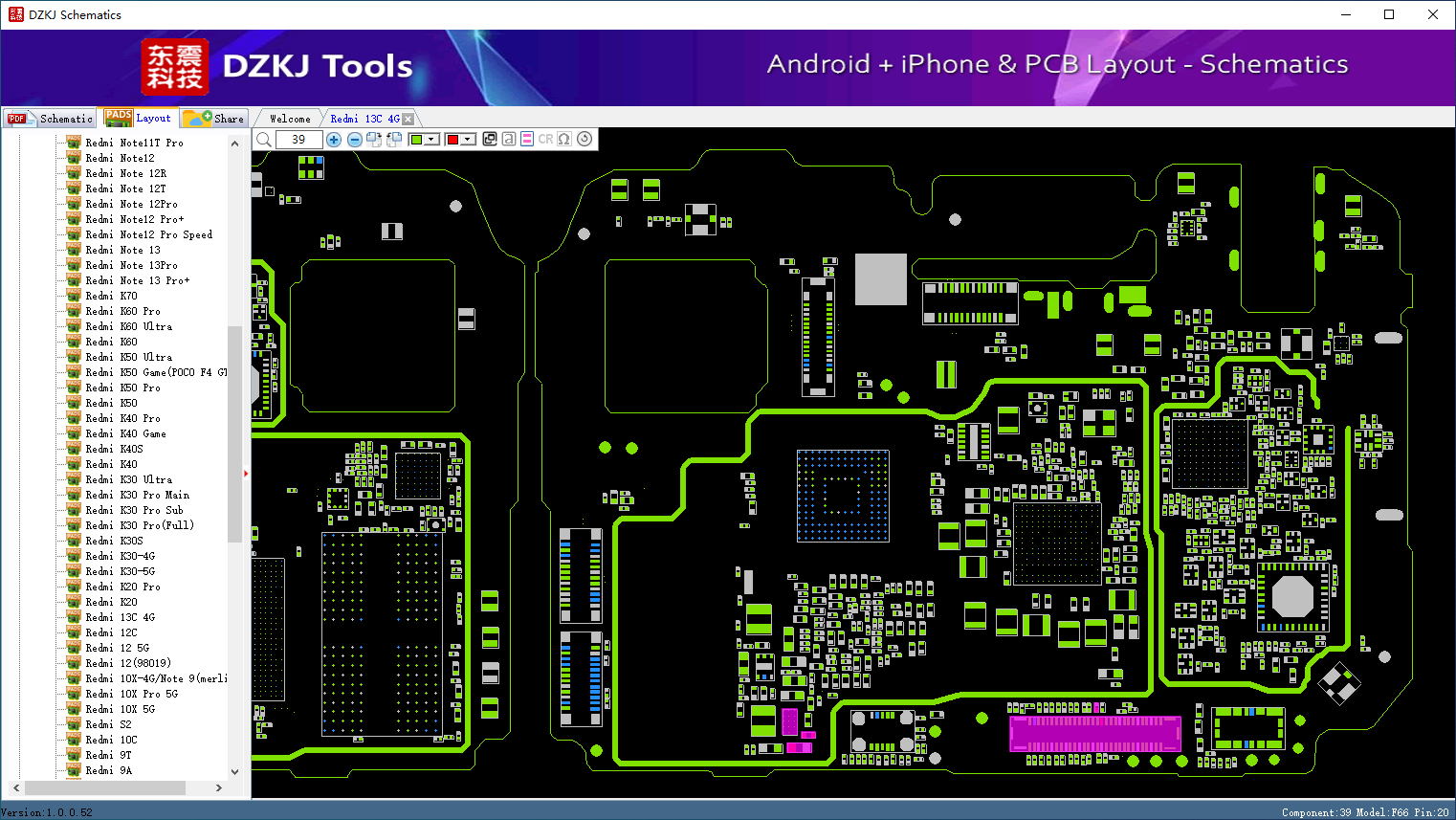Click the overlapping windows layer icon
Image resolution: width=1456 pixels, height=820 pixels.
[x=490, y=139]
